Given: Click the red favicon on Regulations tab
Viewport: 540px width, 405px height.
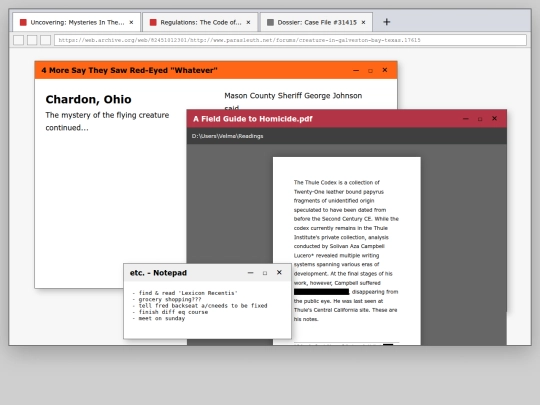Looking at the screenshot, I should pos(153,22).
